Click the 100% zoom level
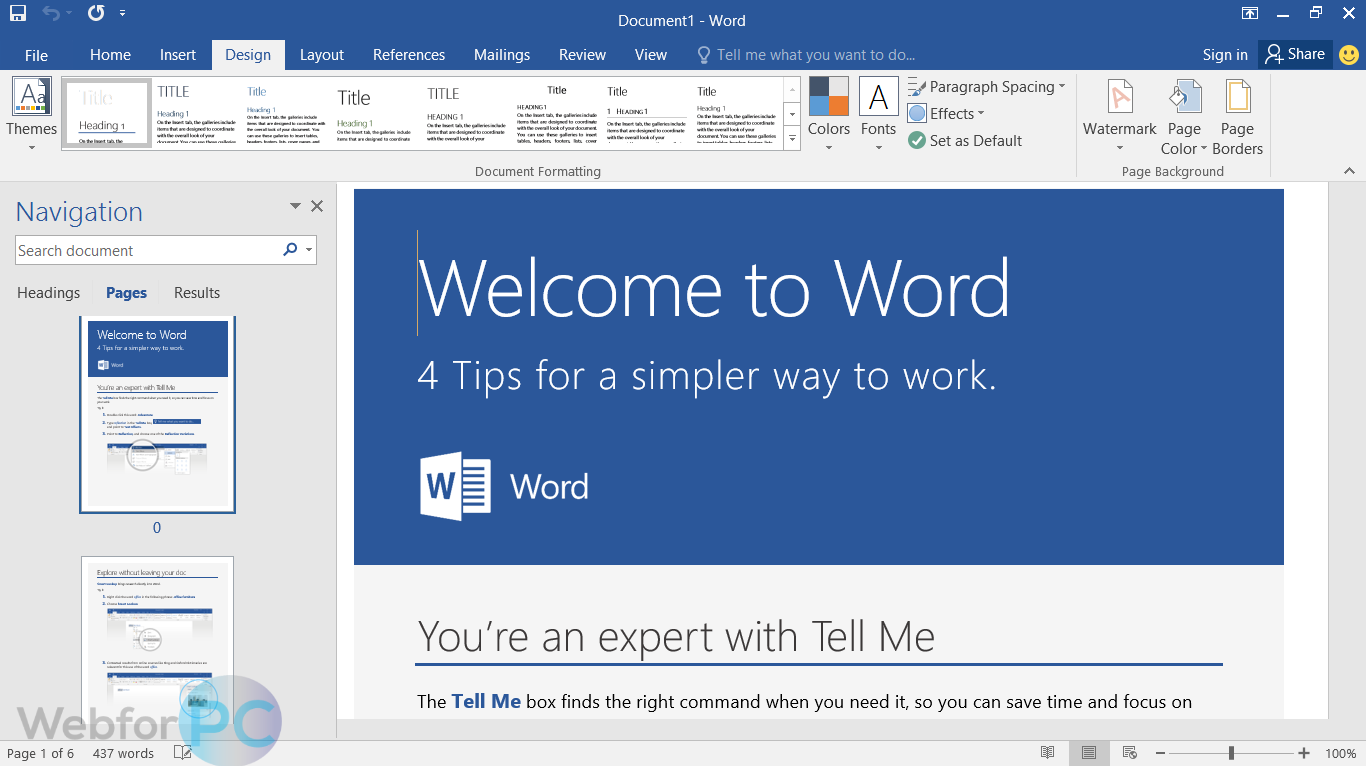 click(x=1340, y=753)
